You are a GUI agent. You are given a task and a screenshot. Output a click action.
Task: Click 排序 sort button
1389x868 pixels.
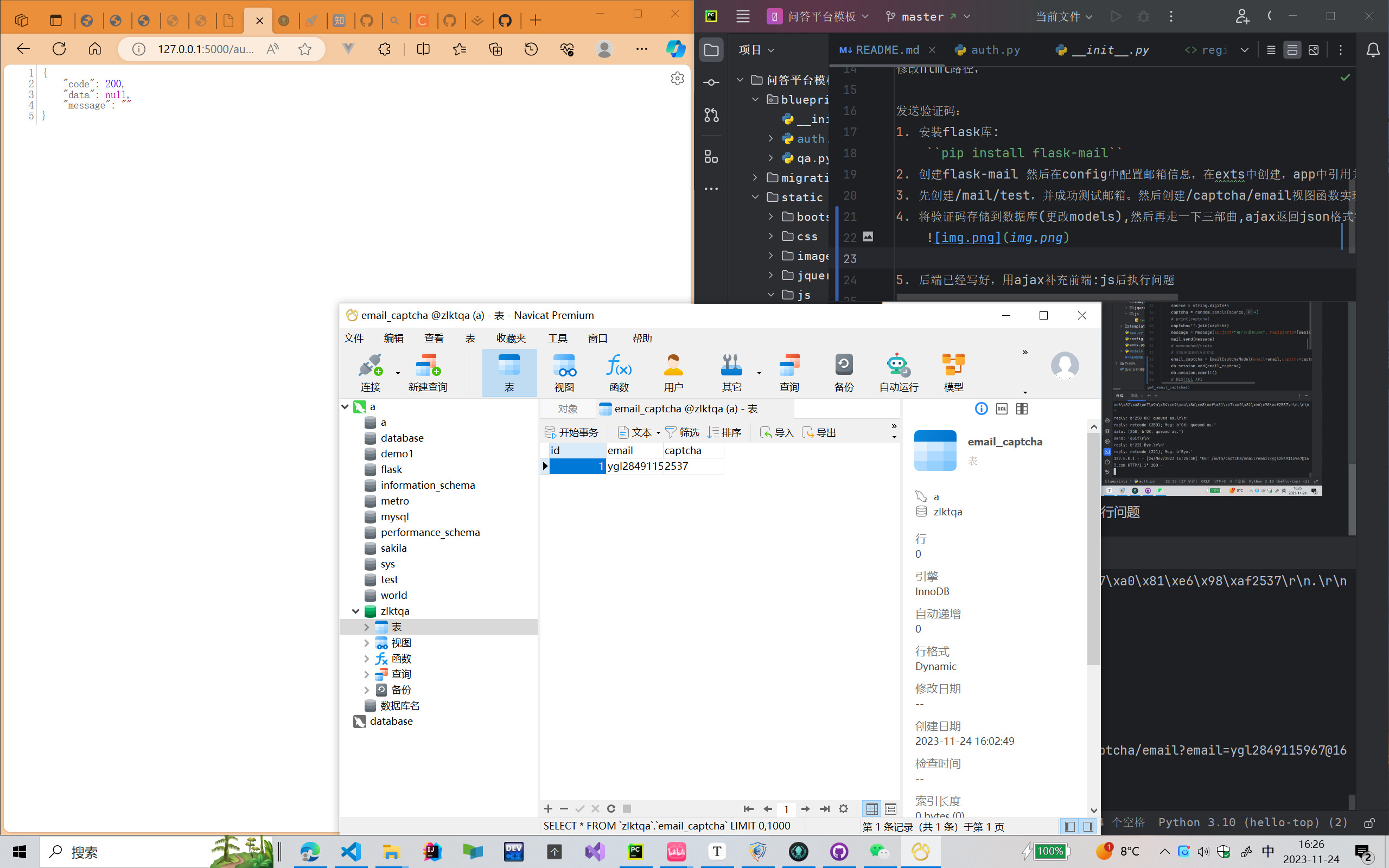point(724,432)
